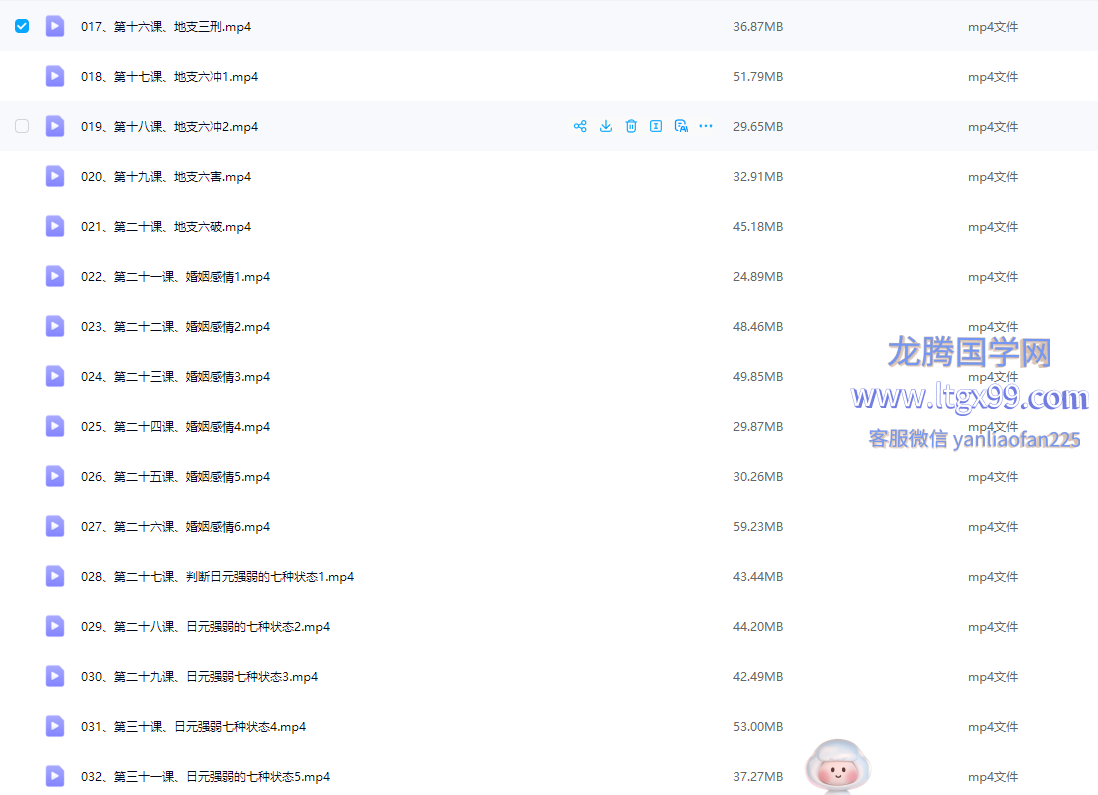Download the 019 地支六冲2 video
1098x795 pixels.
pos(606,126)
